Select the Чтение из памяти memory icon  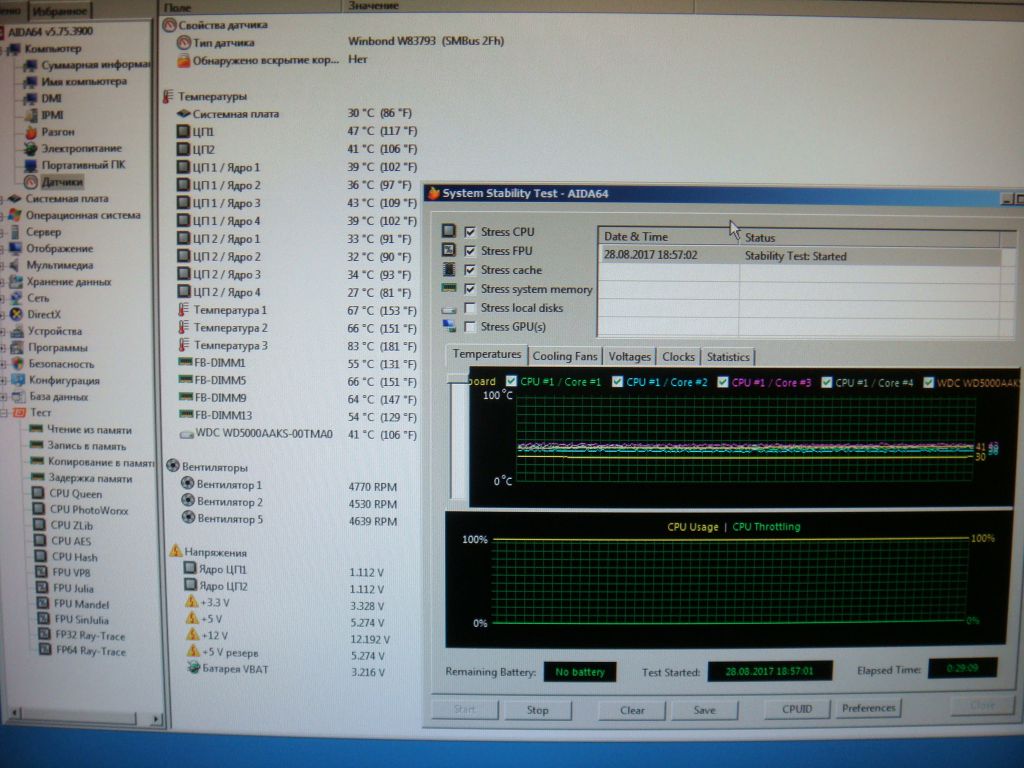[x=37, y=428]
